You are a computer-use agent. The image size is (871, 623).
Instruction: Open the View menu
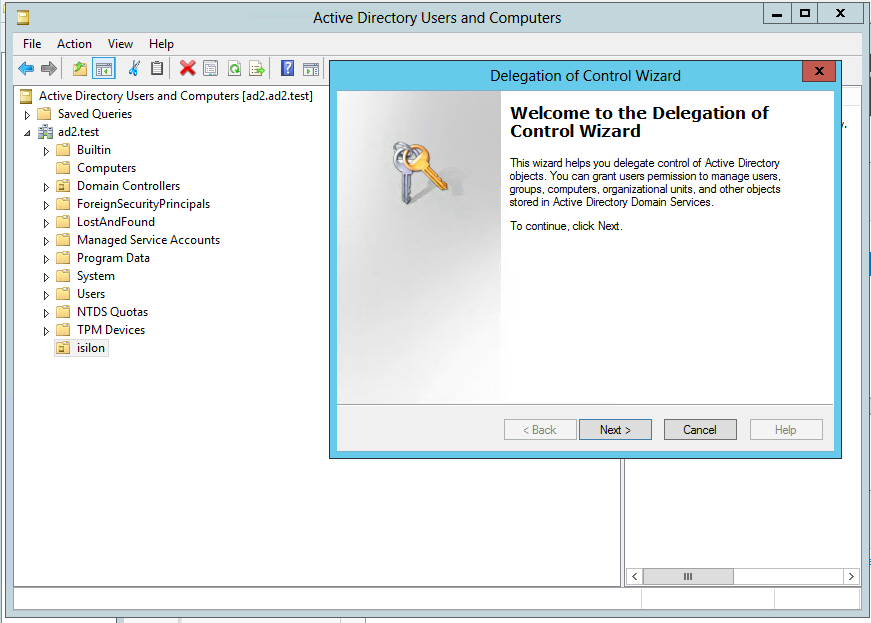tap(120, 44)
